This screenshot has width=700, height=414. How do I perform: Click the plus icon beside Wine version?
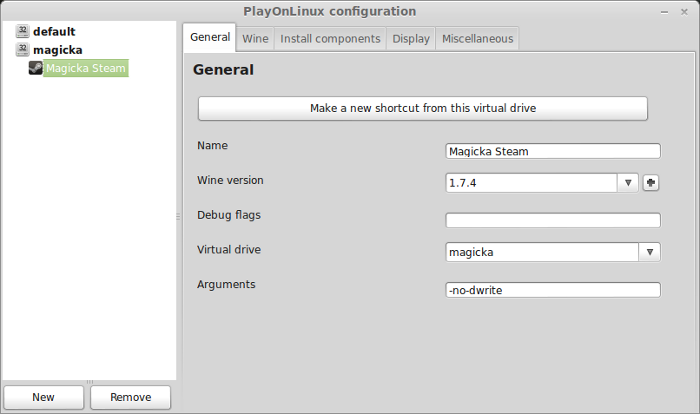coord(651,183)
